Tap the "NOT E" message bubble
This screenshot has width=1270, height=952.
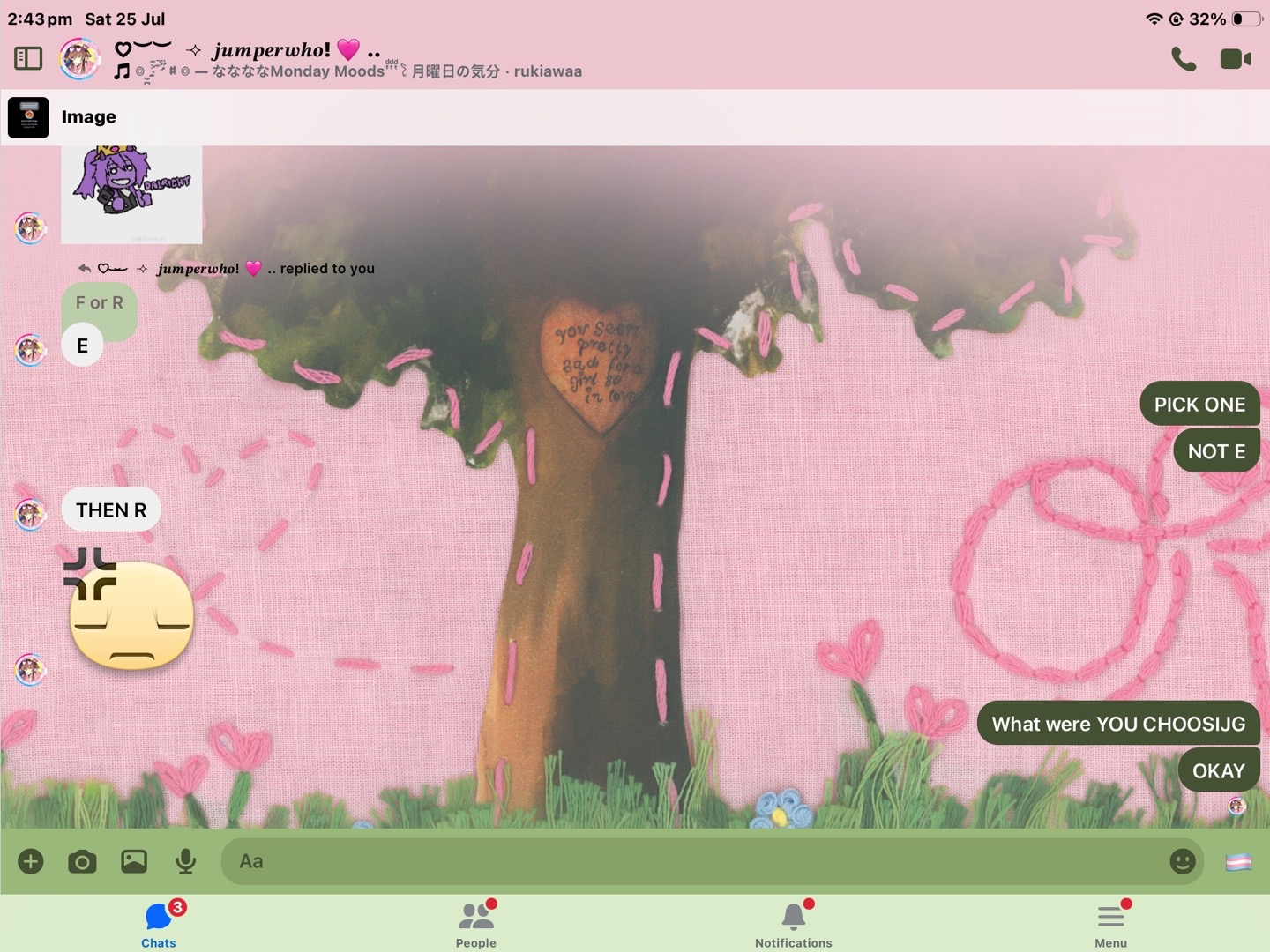click(x=1216, y=450)
